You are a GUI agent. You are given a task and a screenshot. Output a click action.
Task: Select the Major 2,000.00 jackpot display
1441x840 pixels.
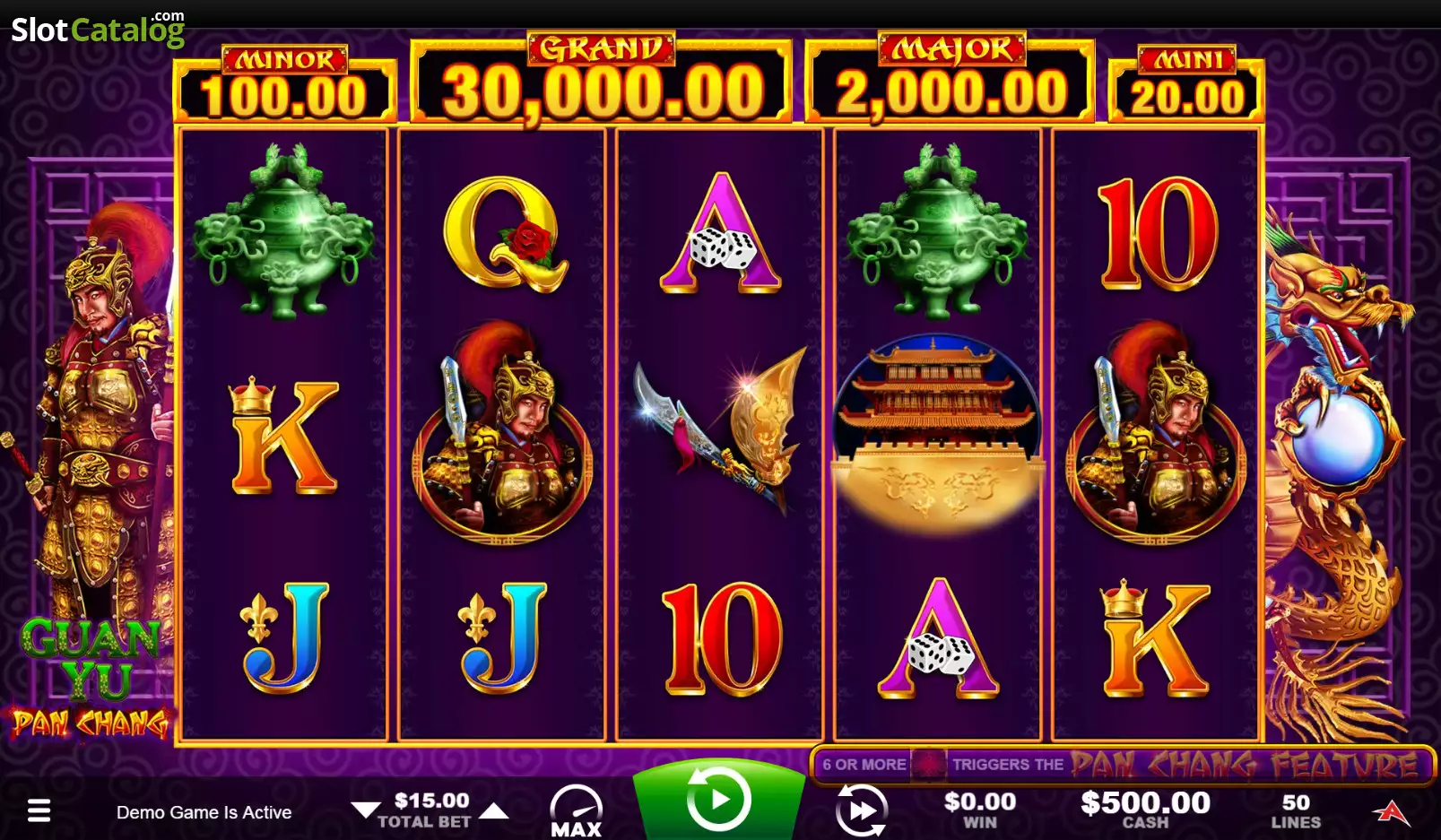pos(951,80)
